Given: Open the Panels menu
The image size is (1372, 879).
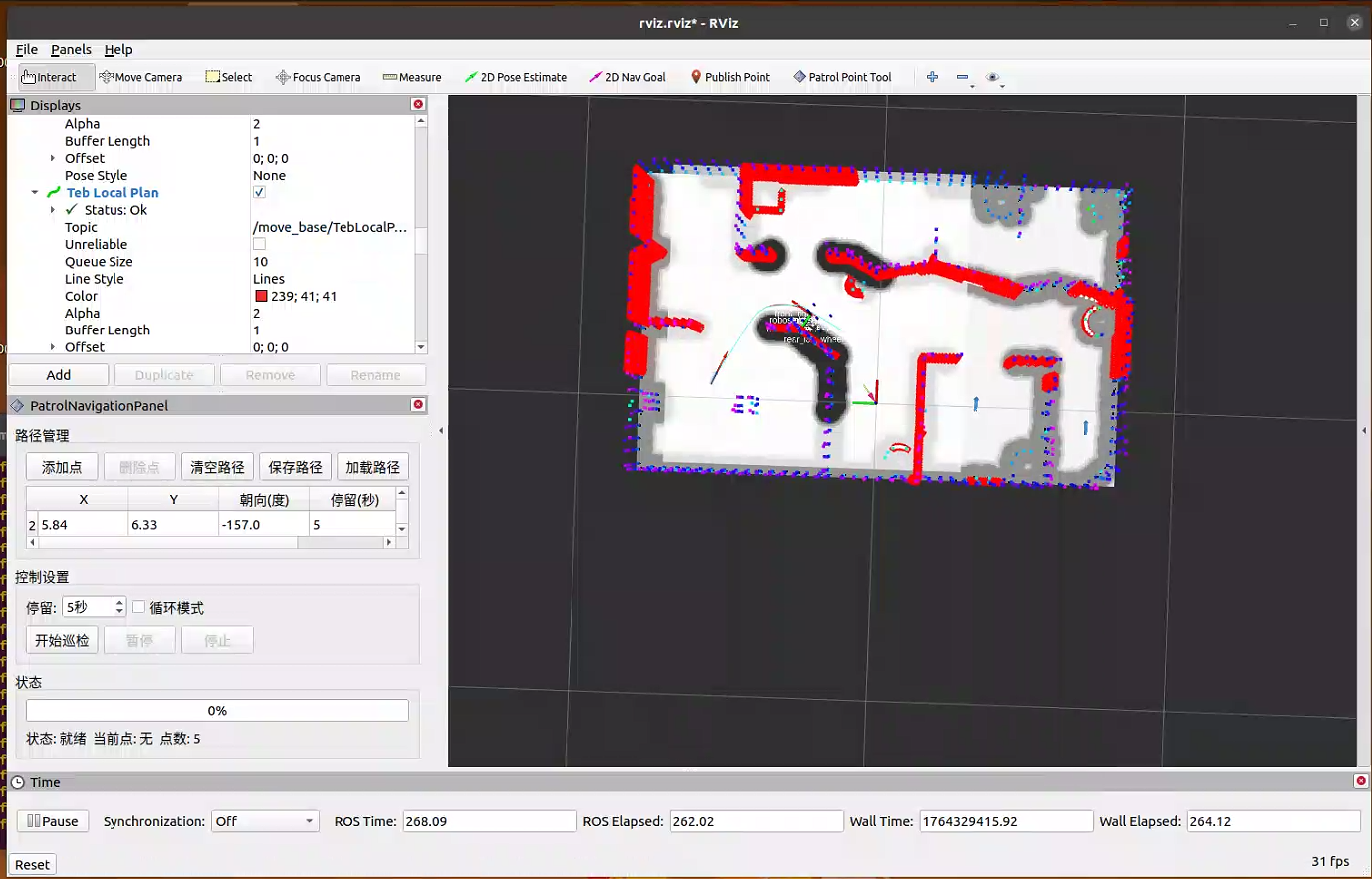Looking at the screenshot, I should (x=71, y=49).
